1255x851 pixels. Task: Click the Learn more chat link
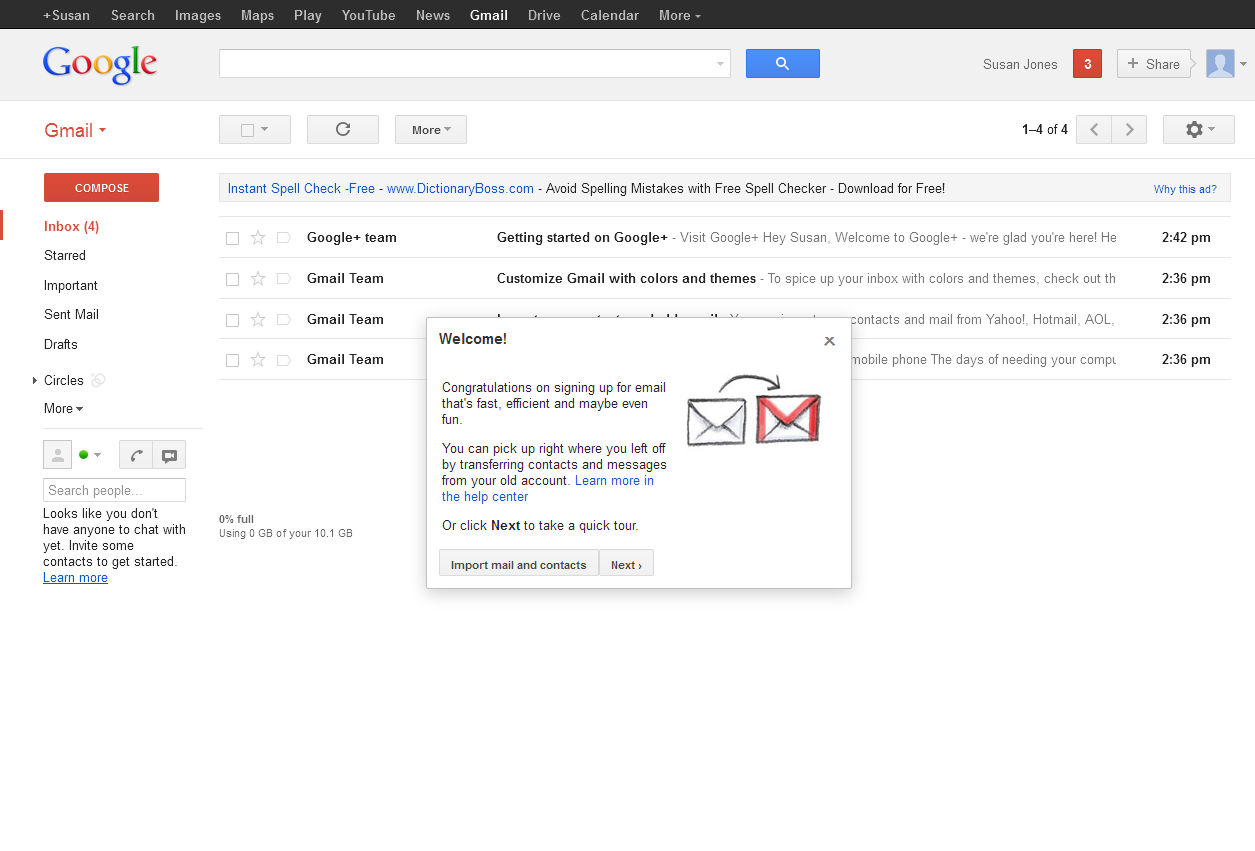click(x=75, y=577)
